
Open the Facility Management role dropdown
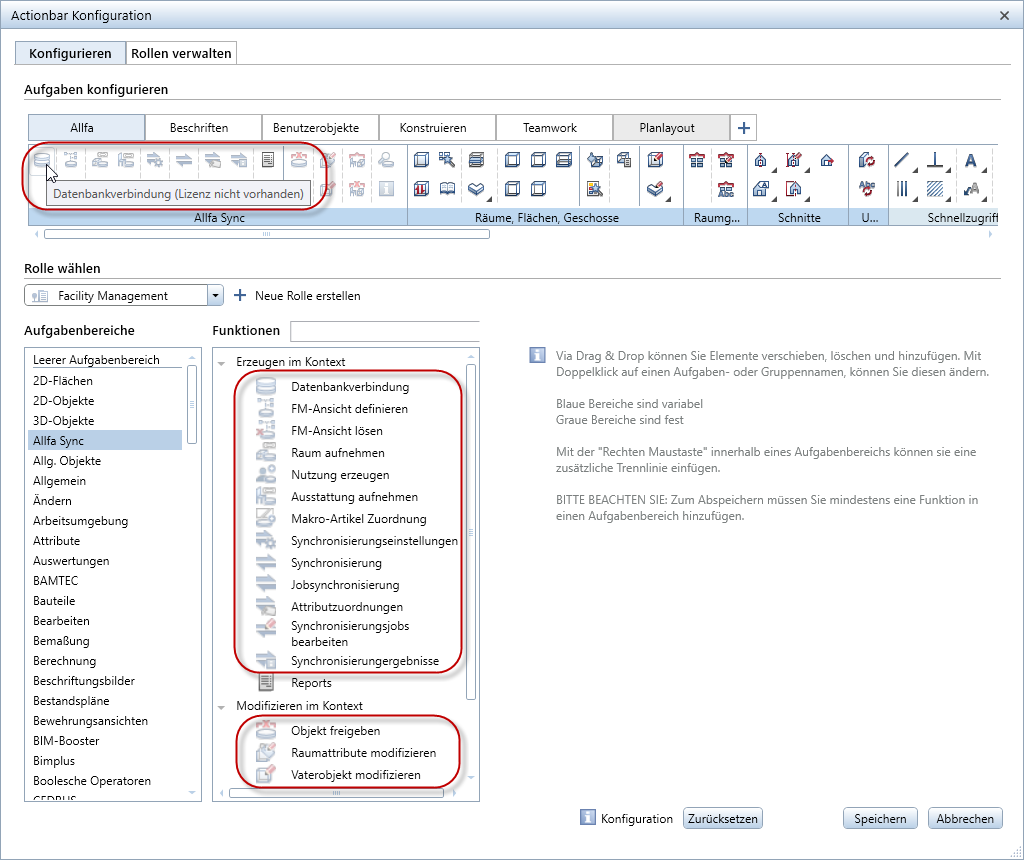click(x=216, y=296)
